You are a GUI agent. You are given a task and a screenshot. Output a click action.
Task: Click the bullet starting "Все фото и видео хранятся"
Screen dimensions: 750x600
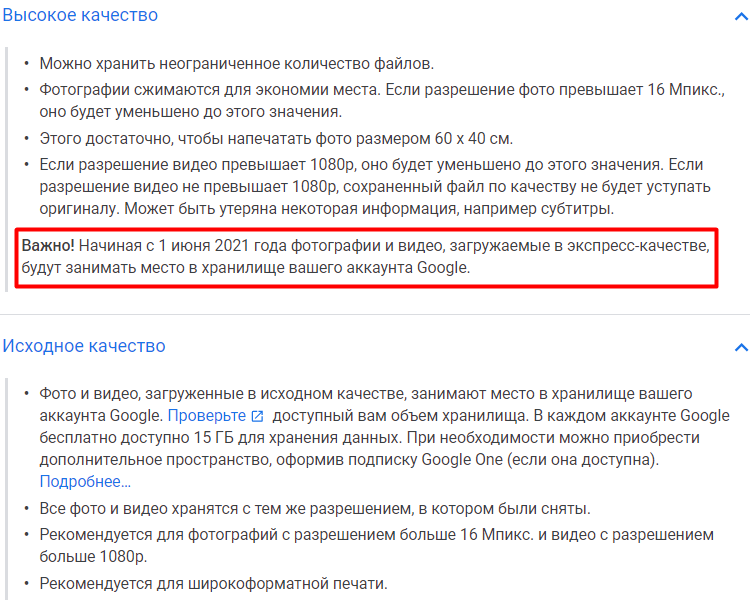[x=315, y=507]
